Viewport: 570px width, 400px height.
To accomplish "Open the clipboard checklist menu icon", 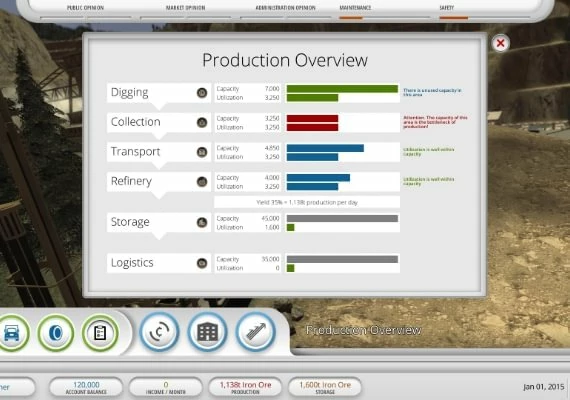I will pyautogui.click(x=100, y=333).
